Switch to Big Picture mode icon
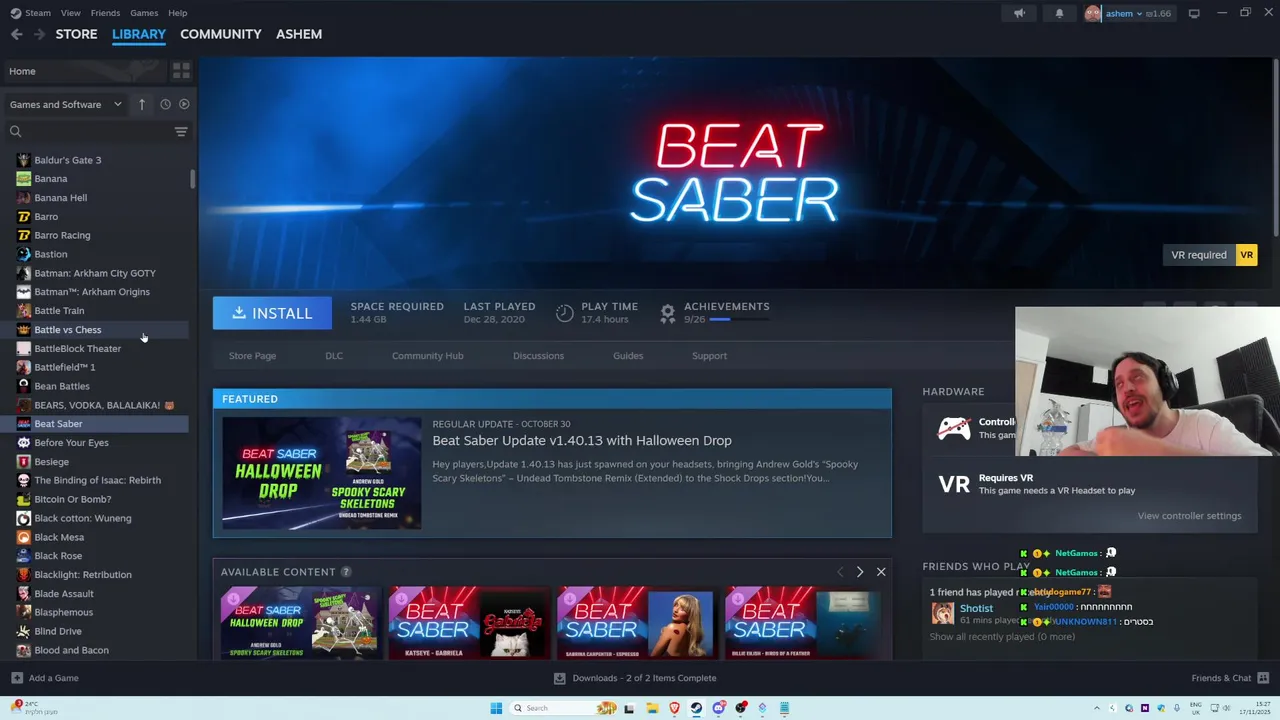The image size is (1280, 720). 1194,13
